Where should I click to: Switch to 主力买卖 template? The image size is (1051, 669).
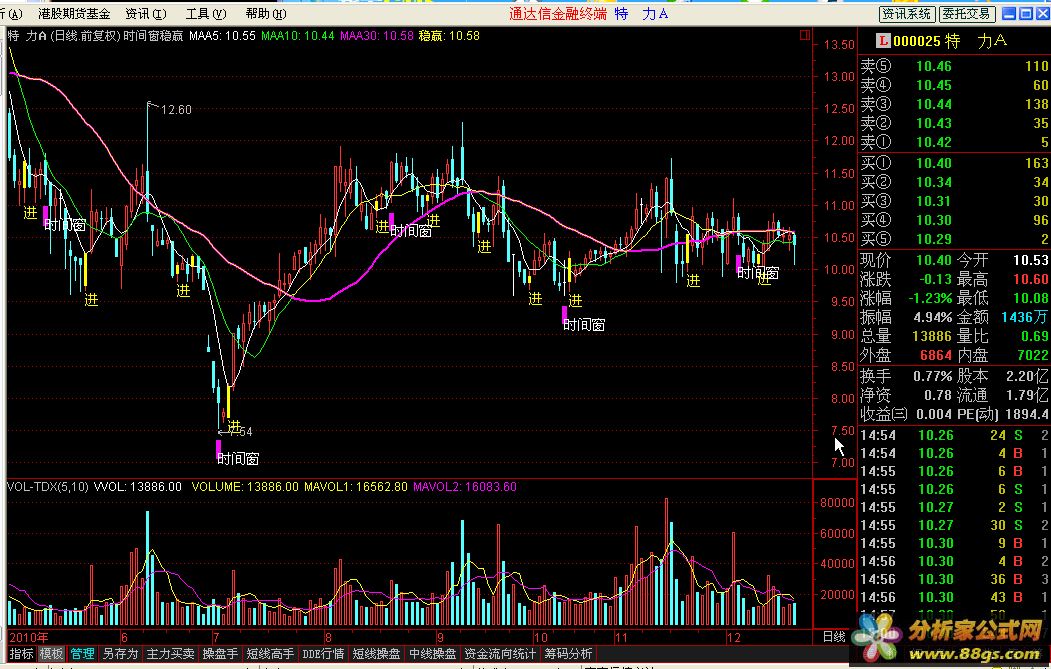coord(170,654)
